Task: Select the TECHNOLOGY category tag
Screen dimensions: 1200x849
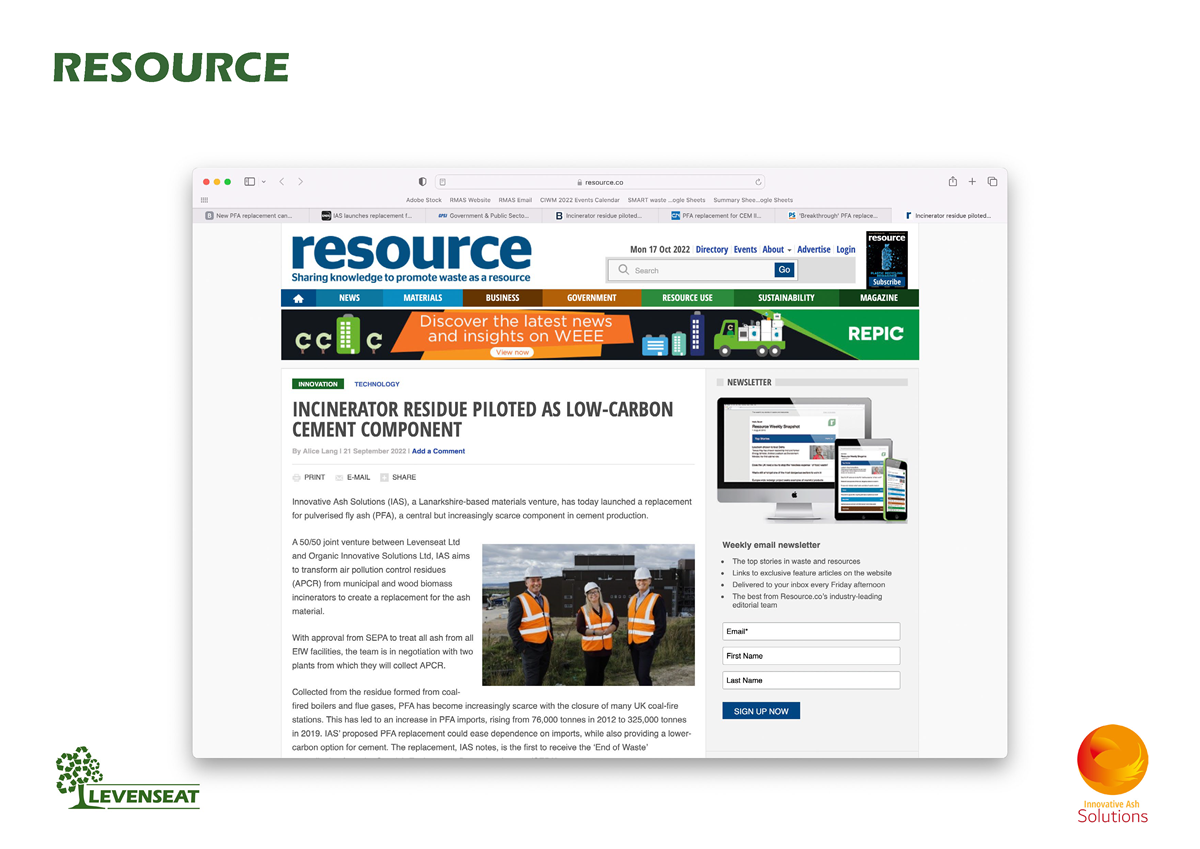Action: pos(377,384)
